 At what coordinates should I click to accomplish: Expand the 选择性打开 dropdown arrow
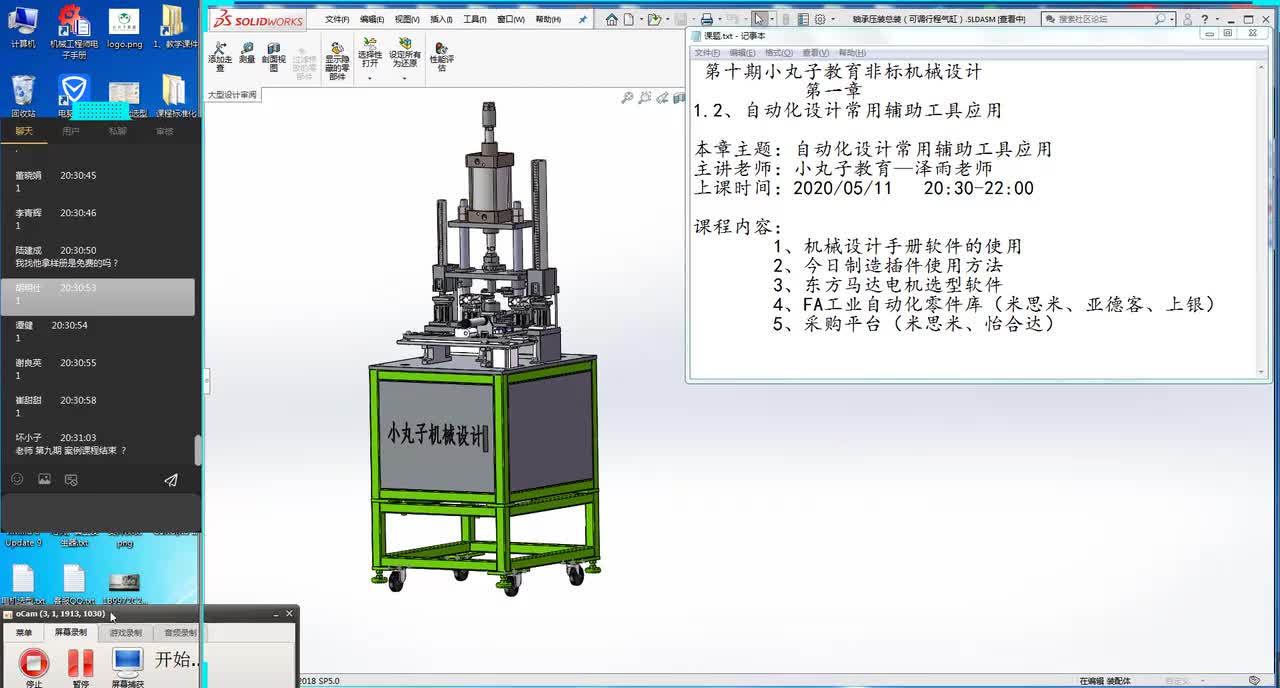tap(370, 77)
